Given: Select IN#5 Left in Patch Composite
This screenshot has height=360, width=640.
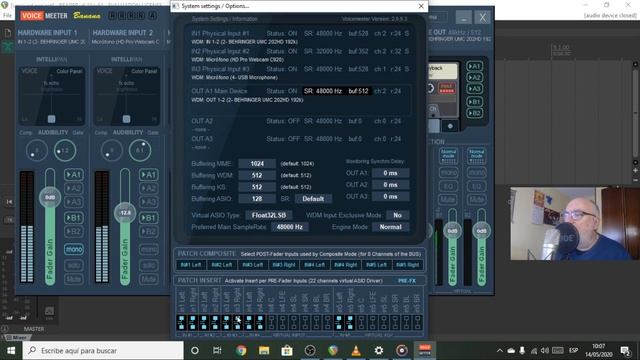Looking at the screenshot, I should [x=376, y=265].
